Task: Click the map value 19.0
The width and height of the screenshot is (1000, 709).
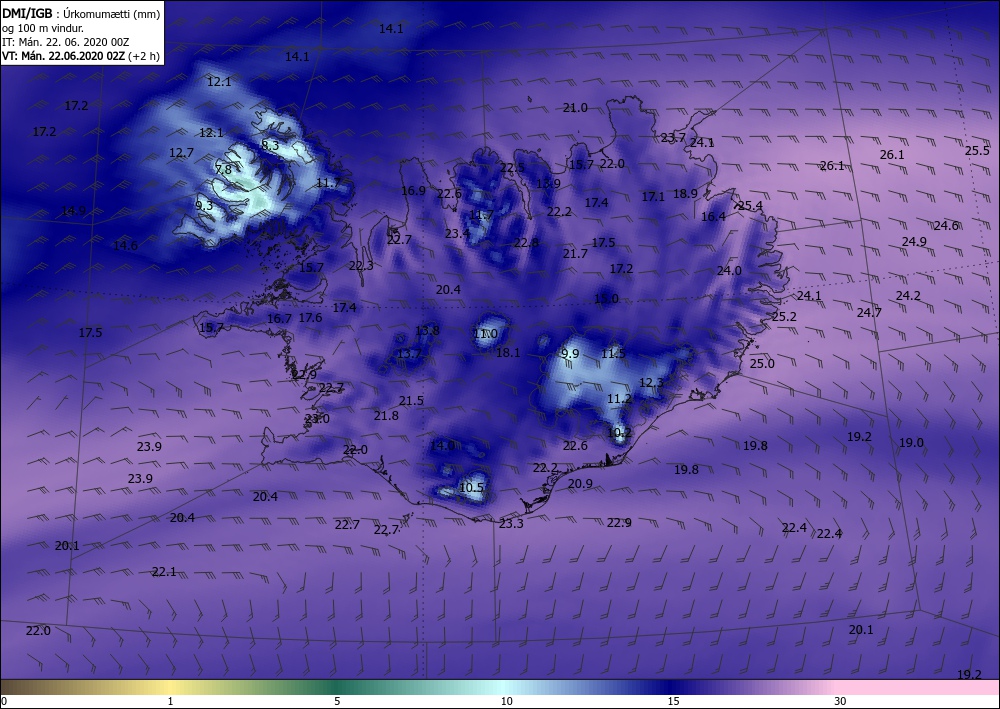Action: (911, 442)
